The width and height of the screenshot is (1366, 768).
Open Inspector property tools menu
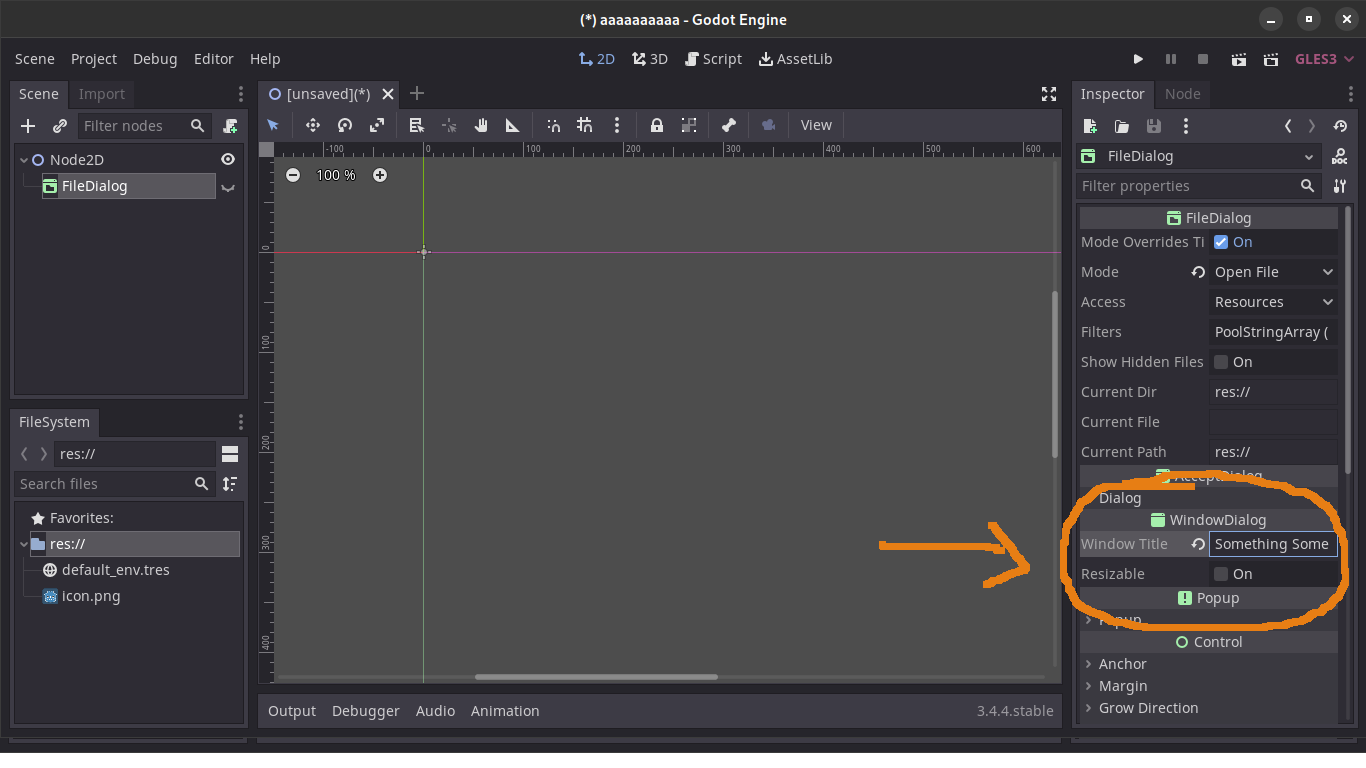coord(1340,186)
